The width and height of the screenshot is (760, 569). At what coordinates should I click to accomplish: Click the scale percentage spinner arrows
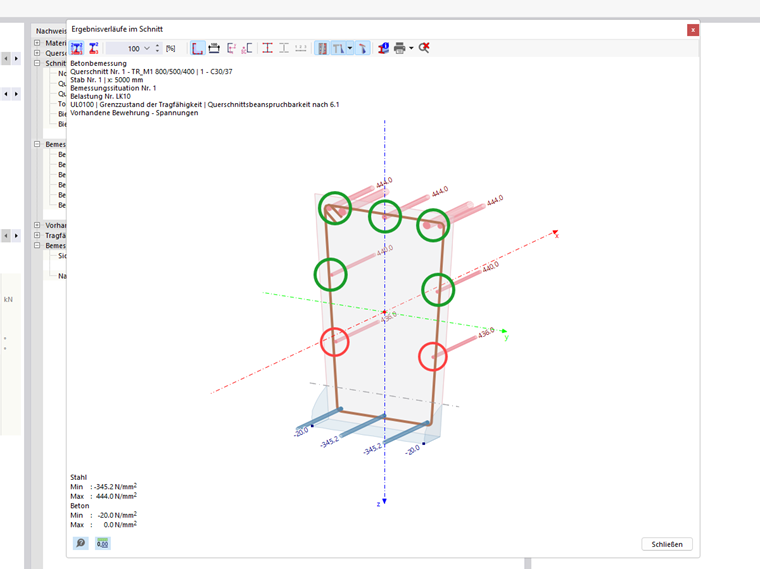158,48
